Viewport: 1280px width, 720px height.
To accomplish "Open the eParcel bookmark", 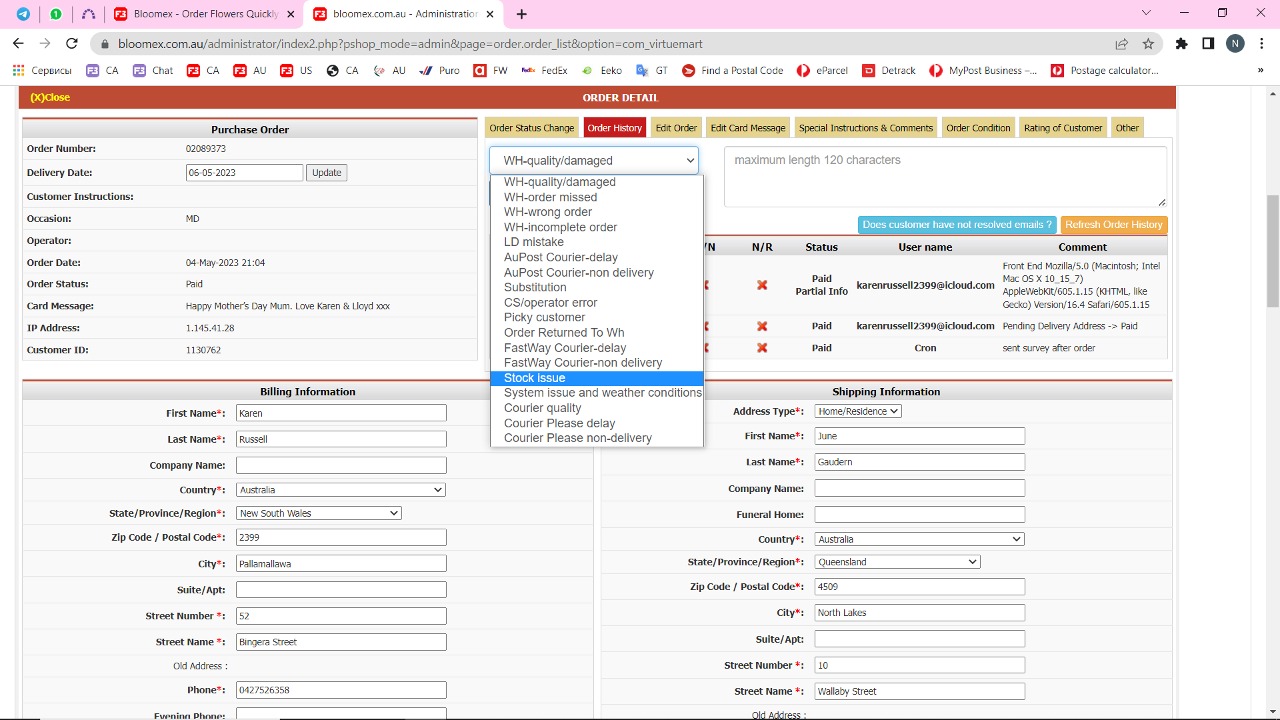I will [823, 71].
